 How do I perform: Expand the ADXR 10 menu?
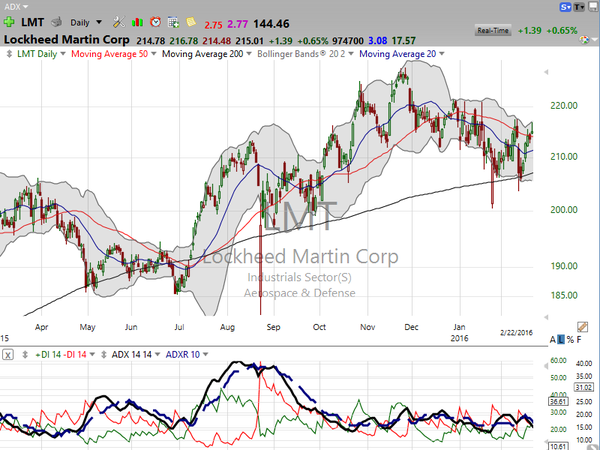click(x=205, y=355)
